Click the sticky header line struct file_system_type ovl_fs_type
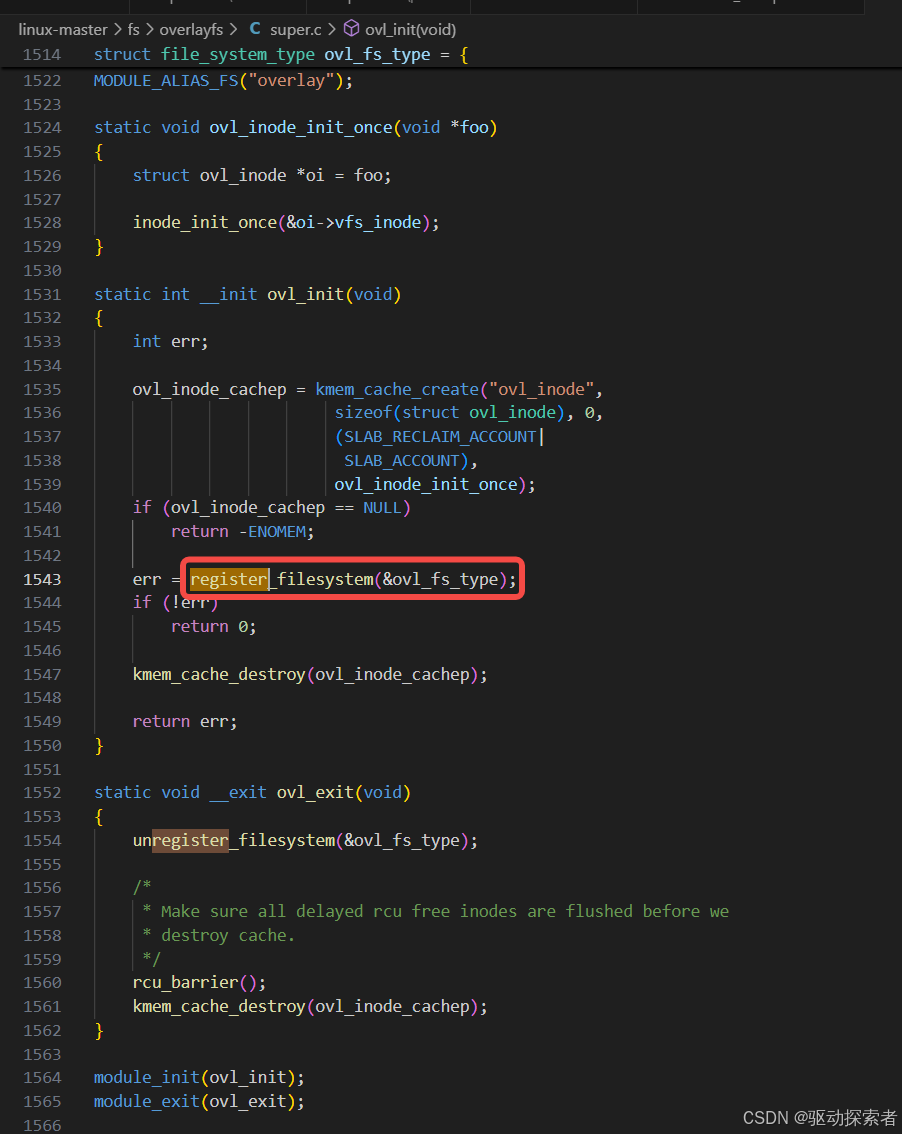 281,54
